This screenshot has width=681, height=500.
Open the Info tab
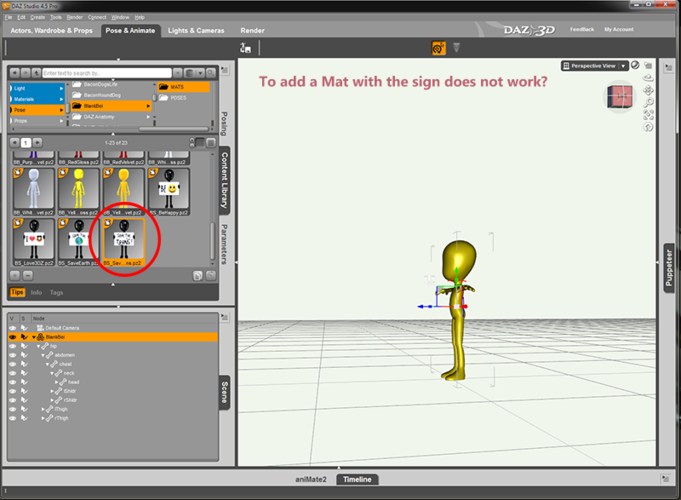36,292
